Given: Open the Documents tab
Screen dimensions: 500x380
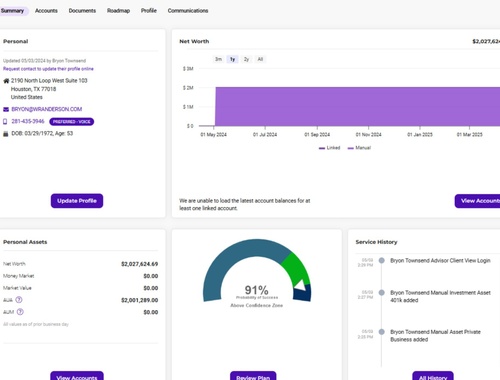Looking at the screenshot, I should click(82, 11).
